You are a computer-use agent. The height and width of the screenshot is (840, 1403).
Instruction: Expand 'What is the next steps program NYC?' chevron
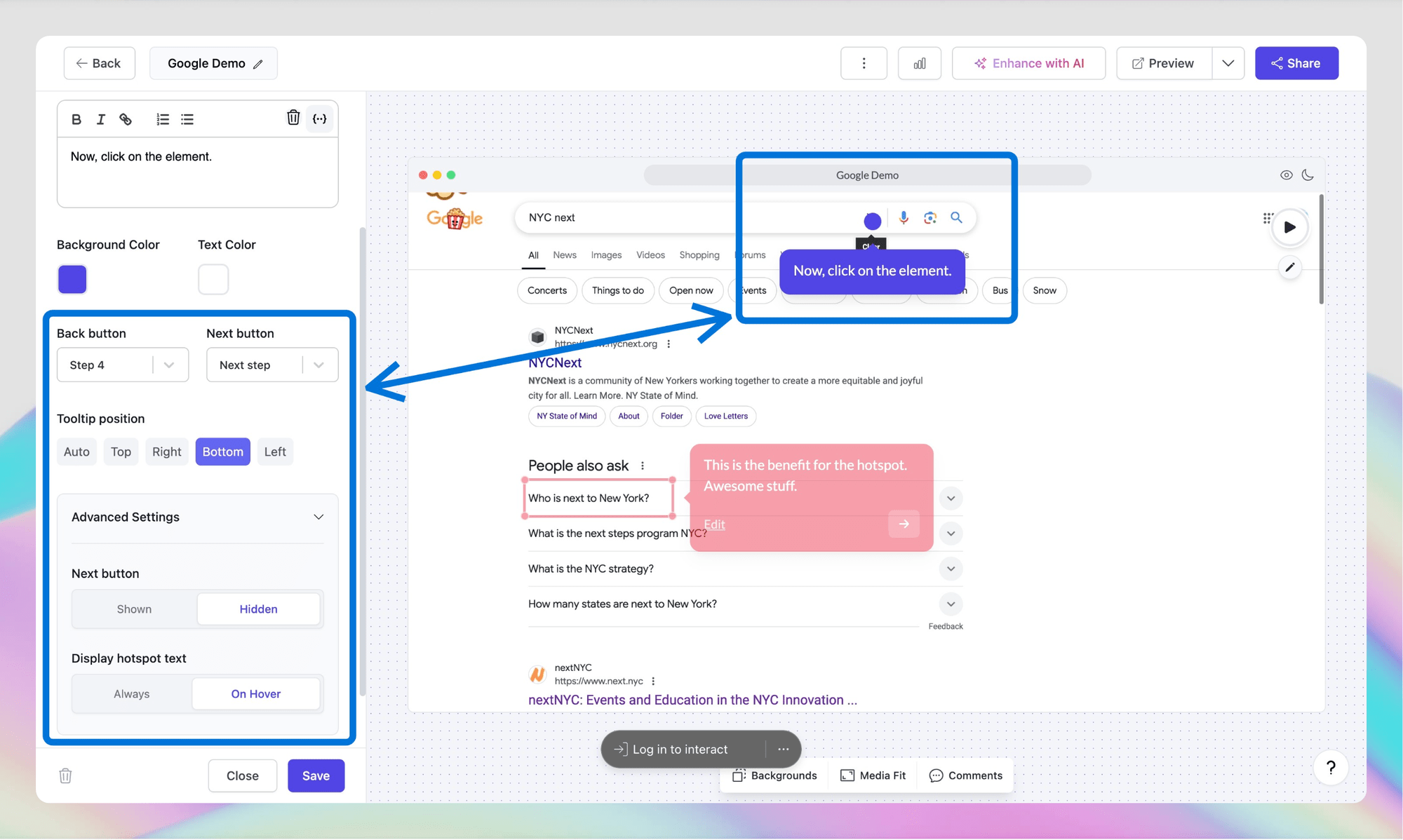point(951,534)
